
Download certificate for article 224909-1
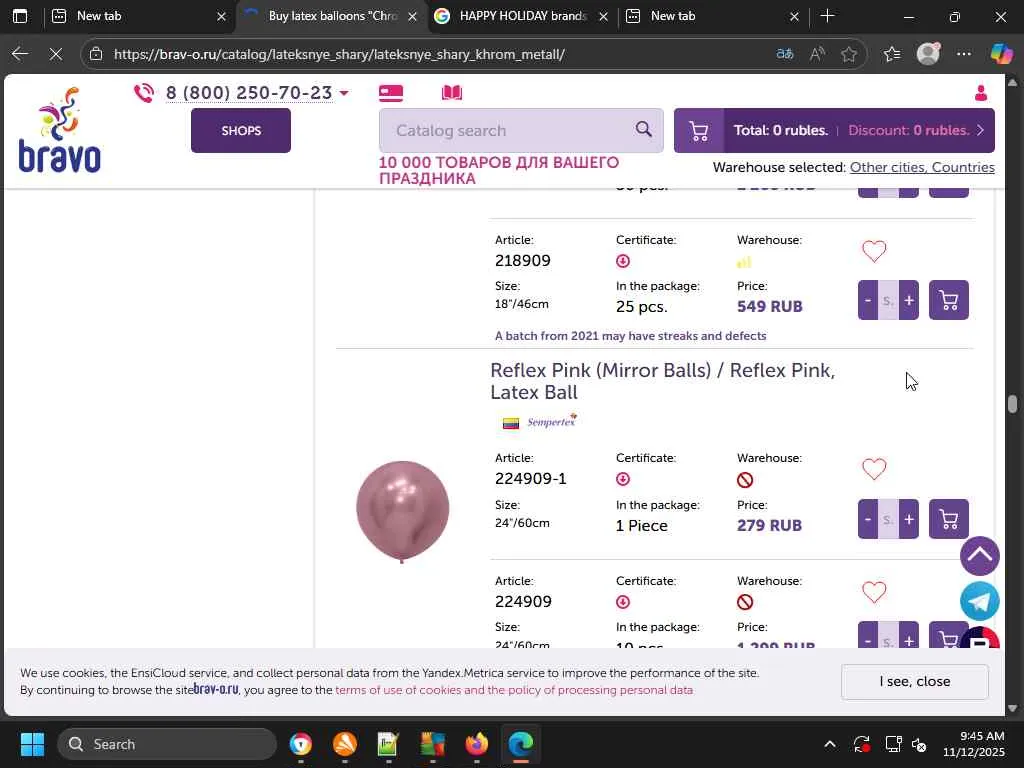[623, 479]
